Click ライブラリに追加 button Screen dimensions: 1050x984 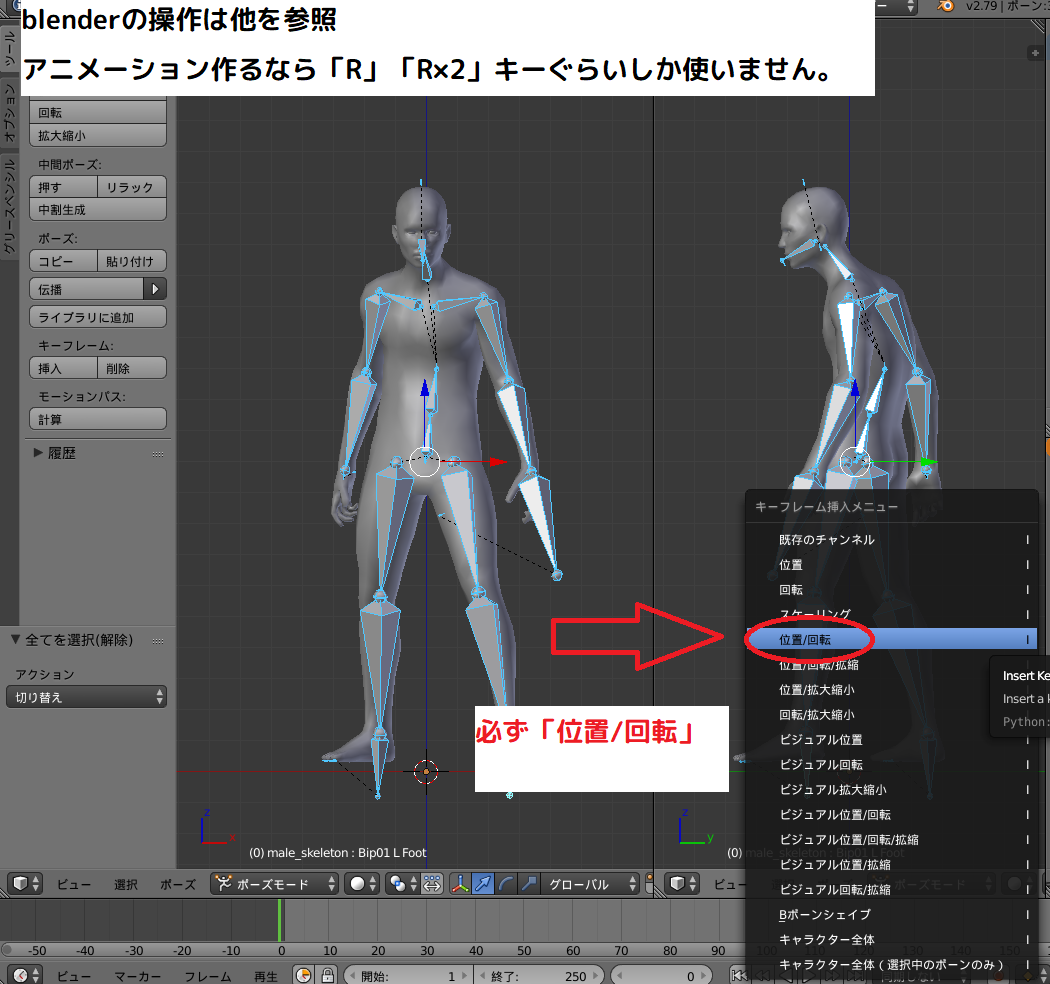click(98, 317)
